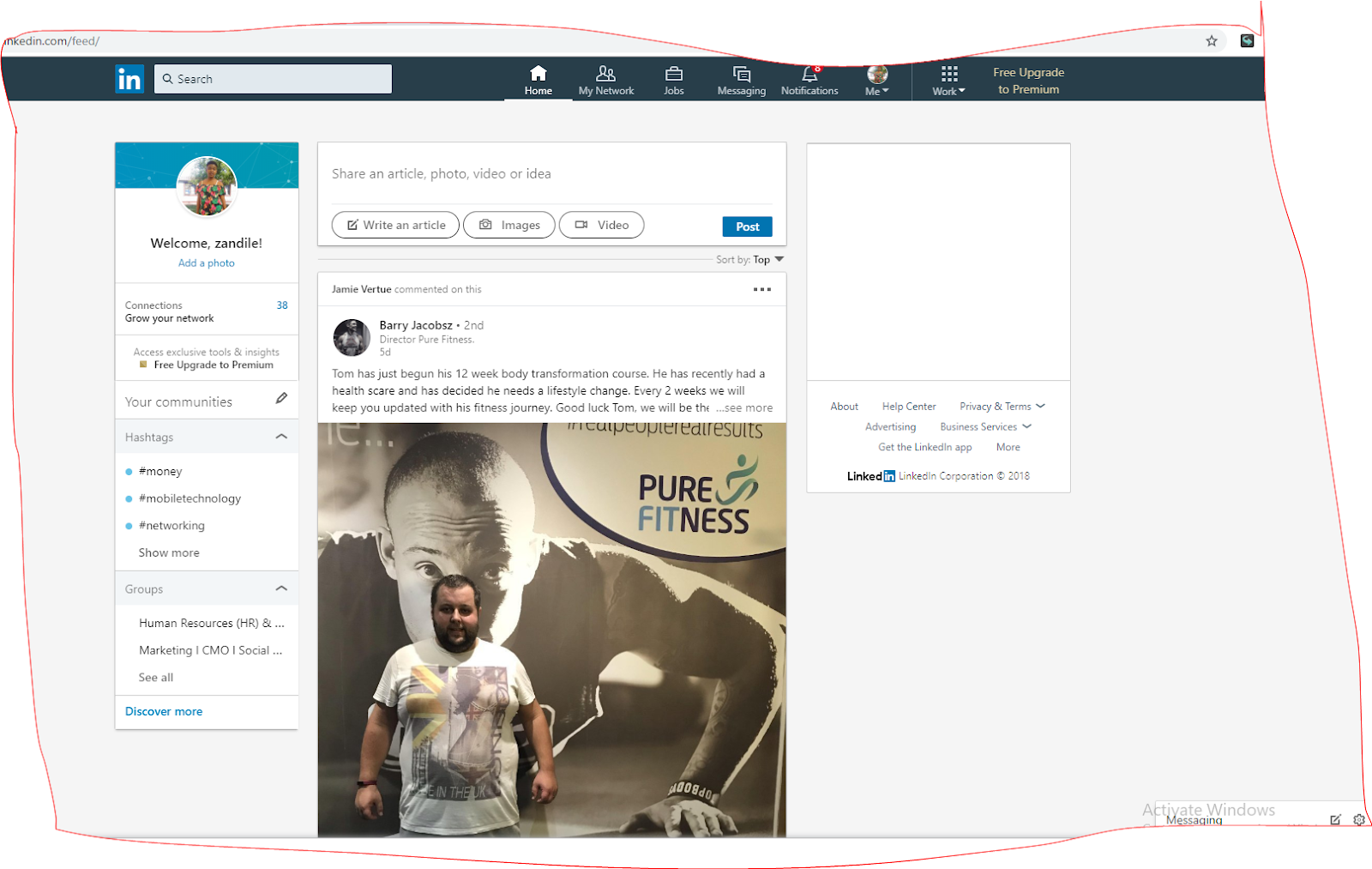Expand Privacy & Terms dropdown
The image size is (1372, 869).
coord(1002,407)
